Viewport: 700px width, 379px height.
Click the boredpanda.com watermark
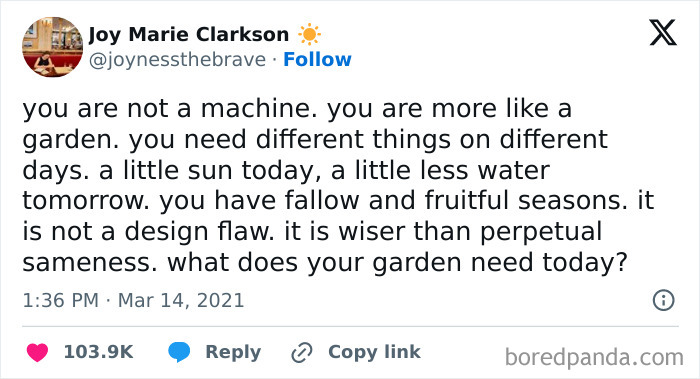tap(594, 358)
